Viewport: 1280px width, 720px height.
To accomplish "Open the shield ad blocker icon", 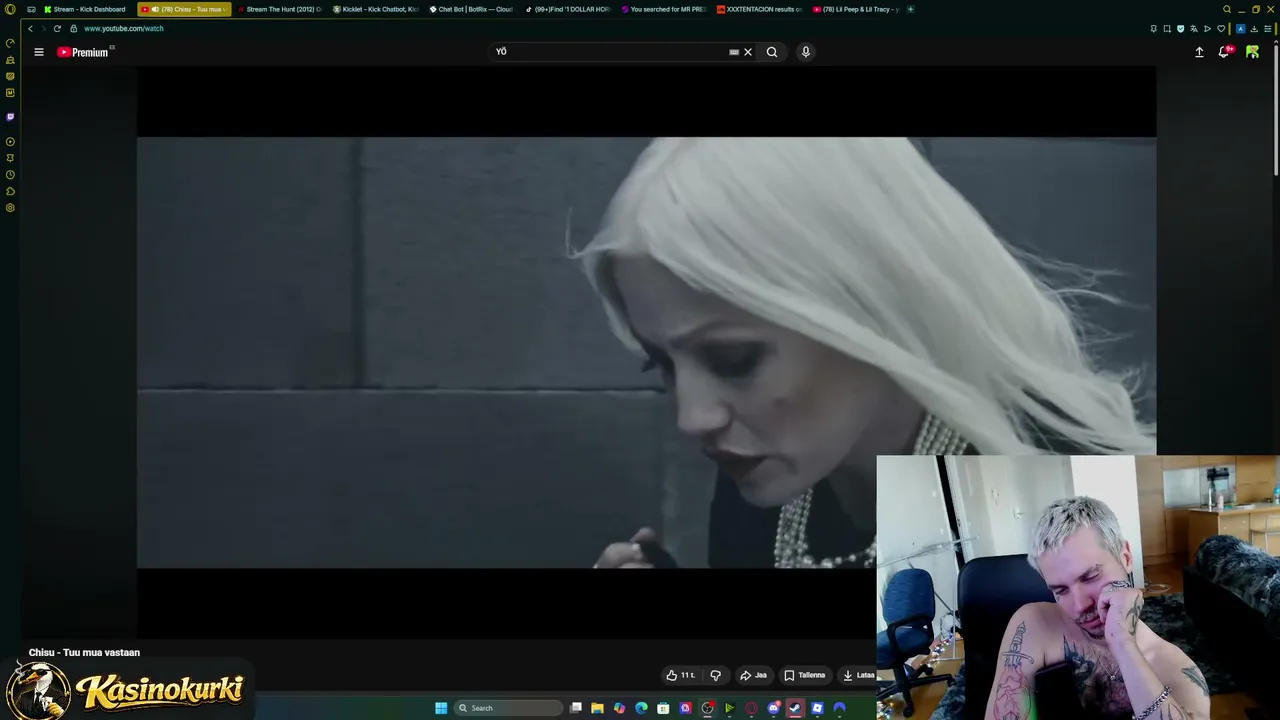I will (x=1181, y=29).
